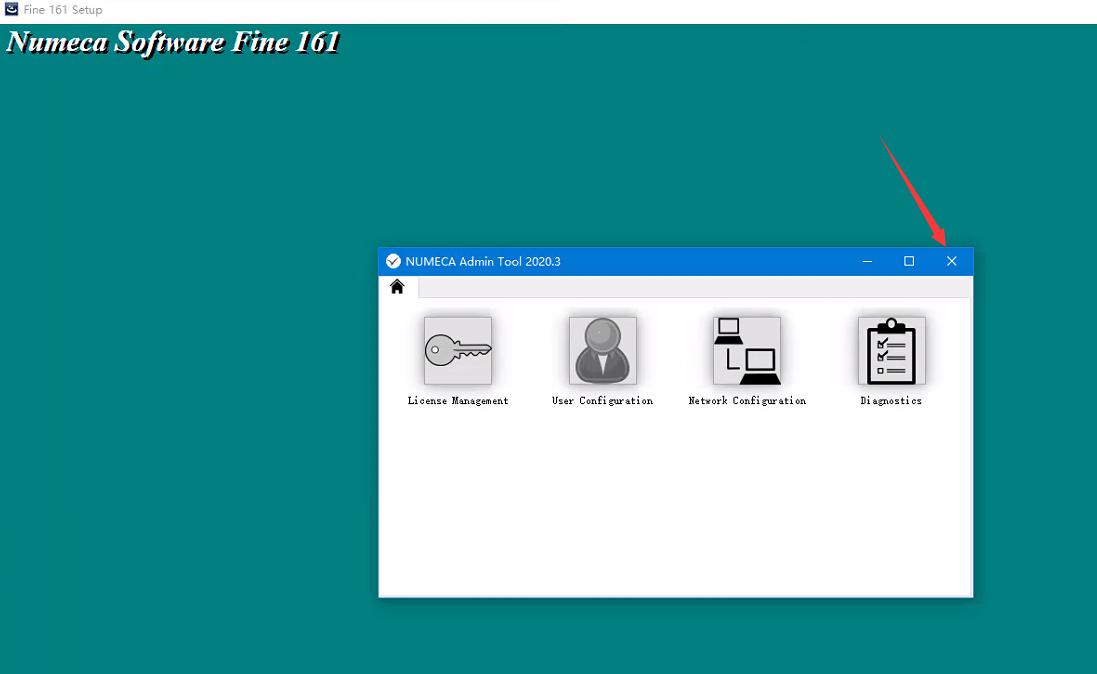Click the License Management text label

457,401
